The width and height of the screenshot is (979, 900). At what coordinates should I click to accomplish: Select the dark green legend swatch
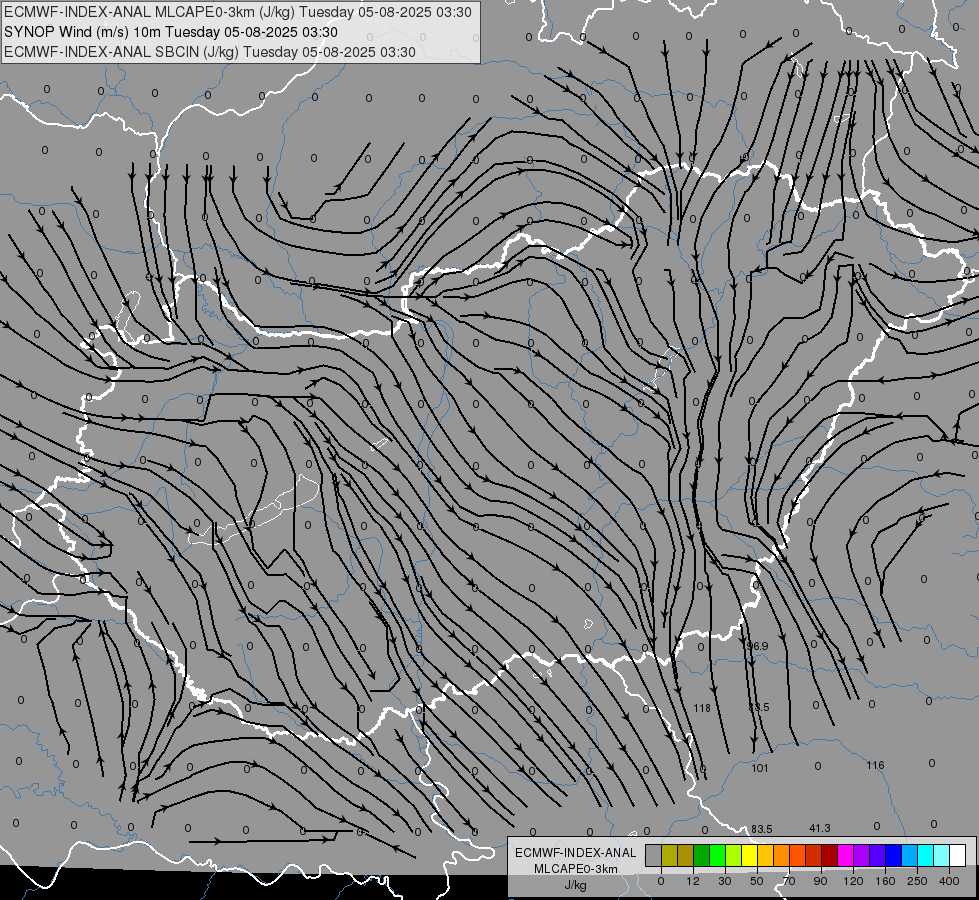click(701, 855)
